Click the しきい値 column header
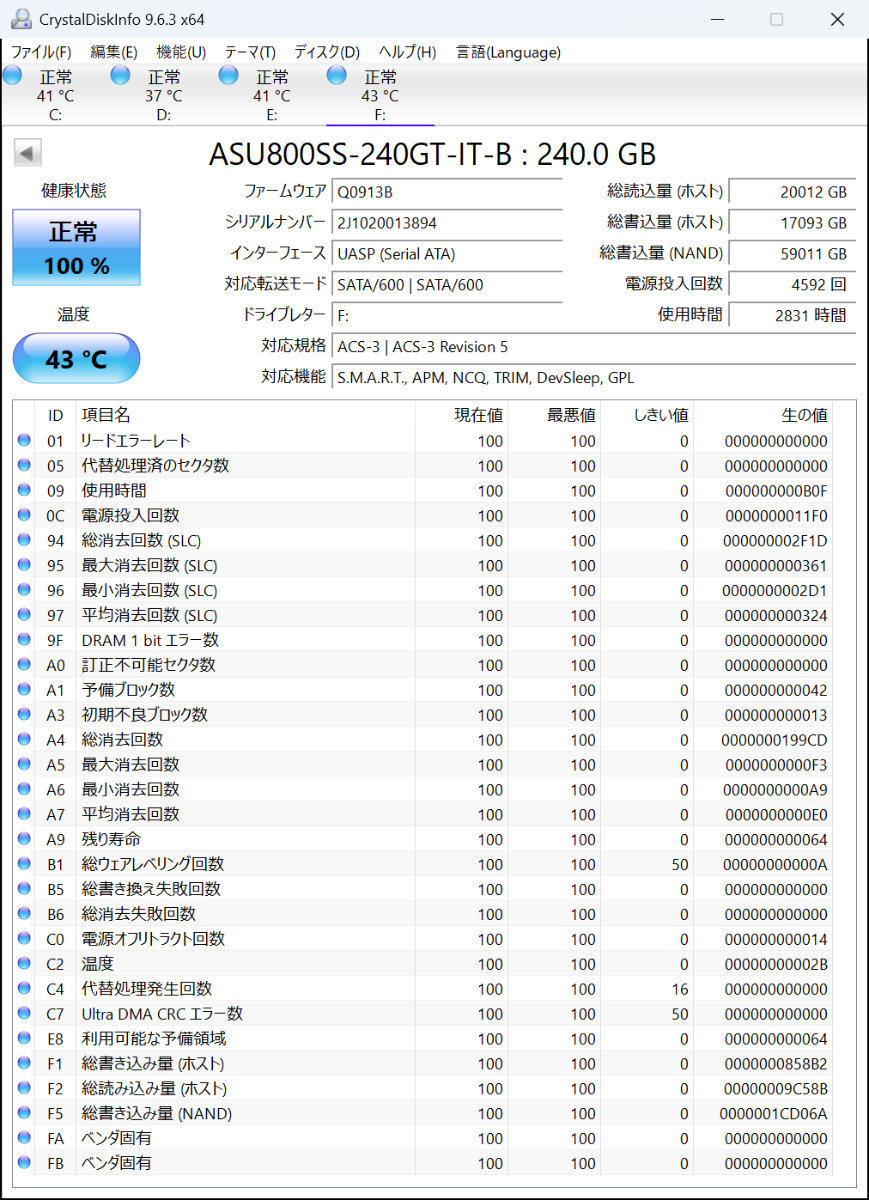The height and width of the screenshot is (1200, 869). (x=647, y=415)
